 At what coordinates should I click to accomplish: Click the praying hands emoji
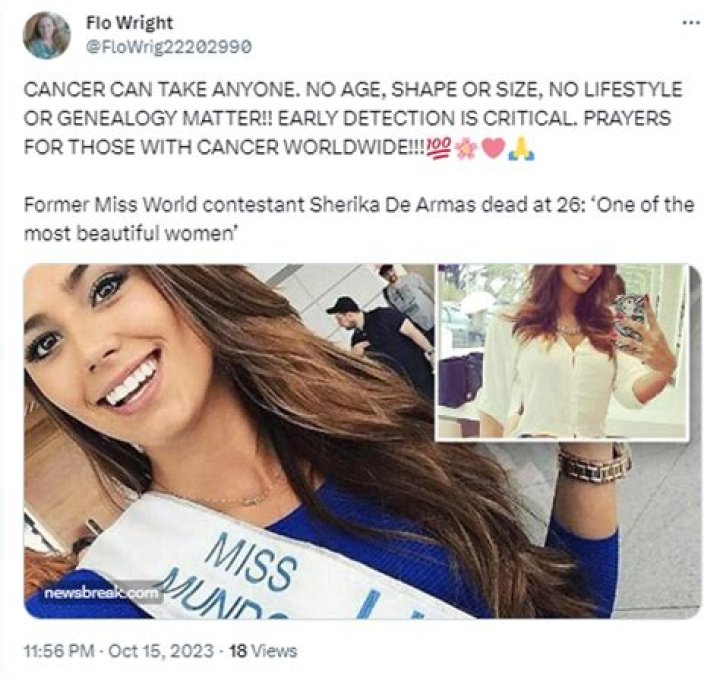(x=520, y=148)
